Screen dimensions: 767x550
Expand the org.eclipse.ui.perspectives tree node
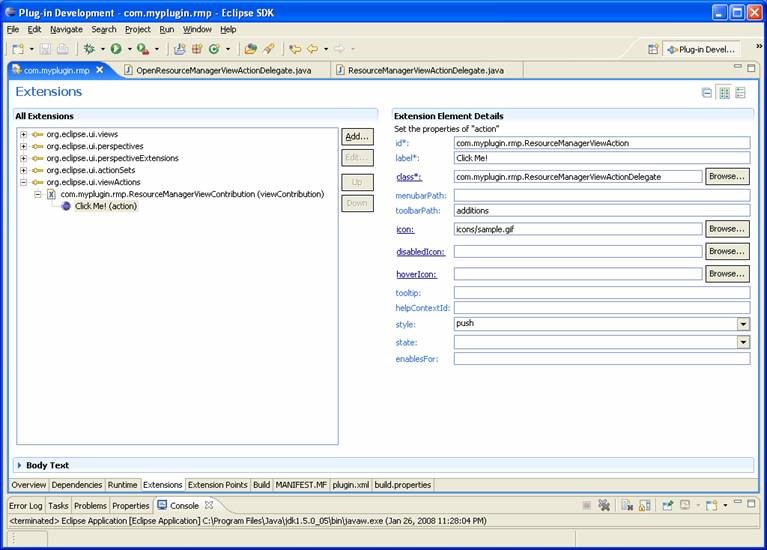pos(23,146)
